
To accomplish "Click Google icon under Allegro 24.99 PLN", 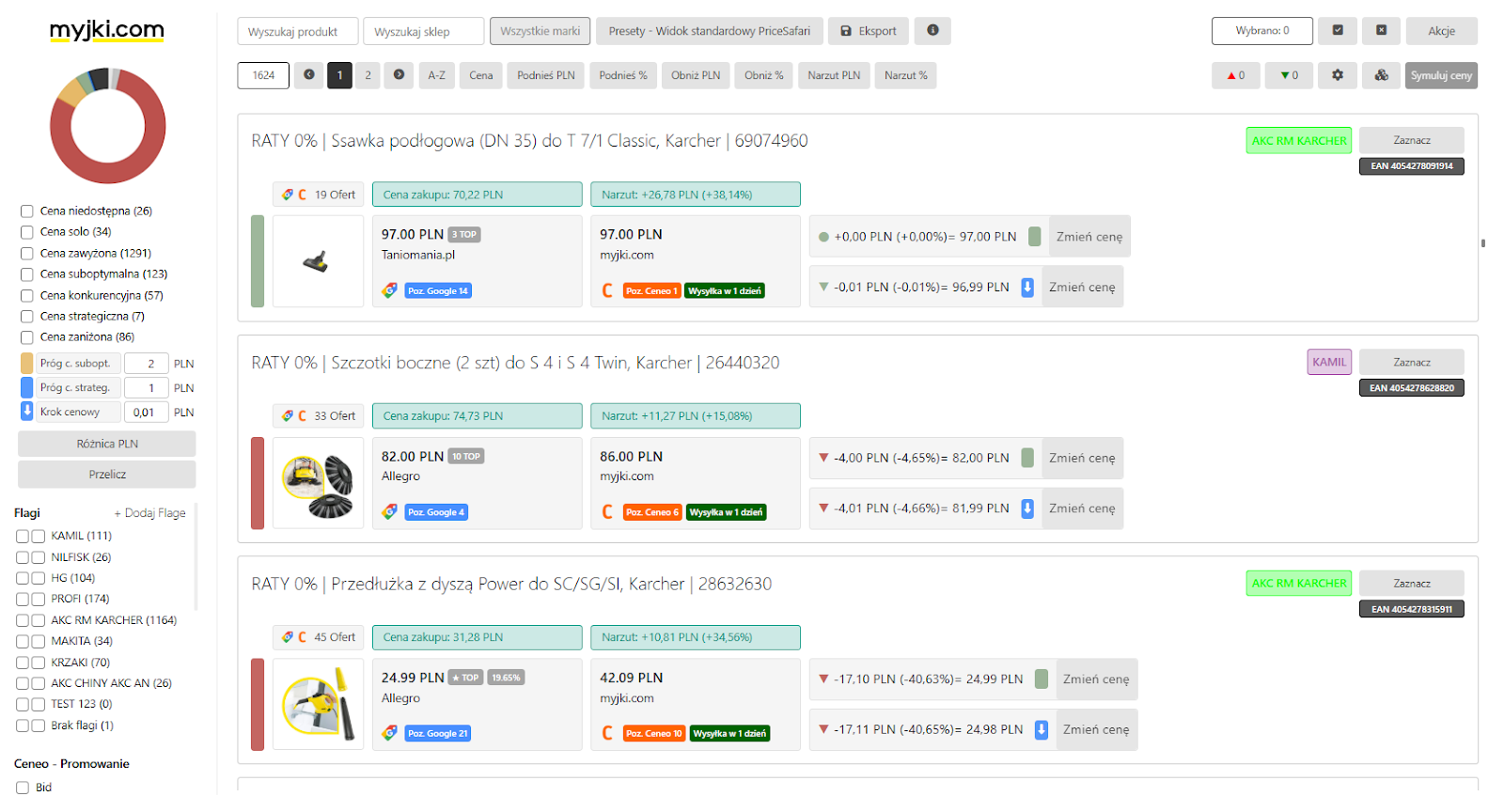I will click(x=389, y=733).
